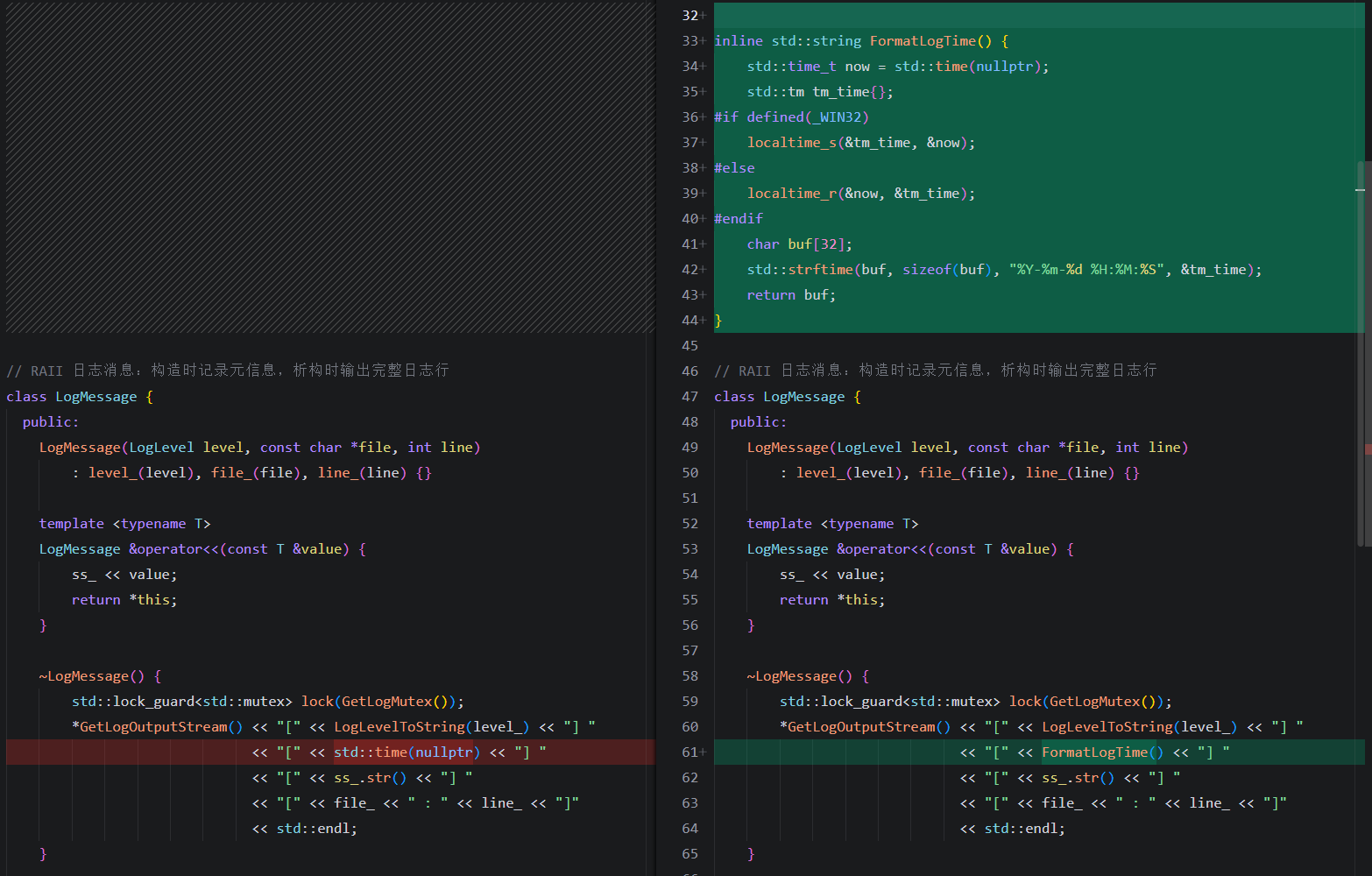The image size is (1372, 876).
Task: Click the RAII comment in the right pane
Action: pyautogui.click(x=936, y=371)
